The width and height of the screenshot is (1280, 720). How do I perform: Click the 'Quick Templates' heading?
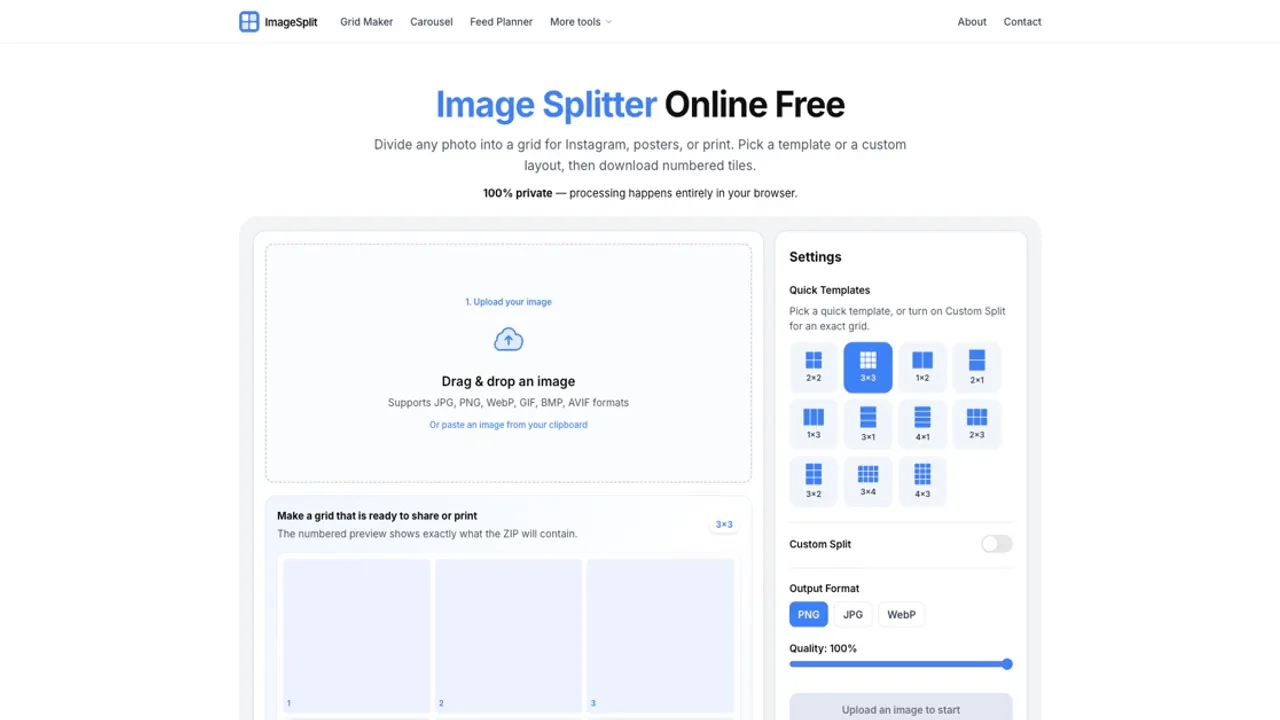830,290
